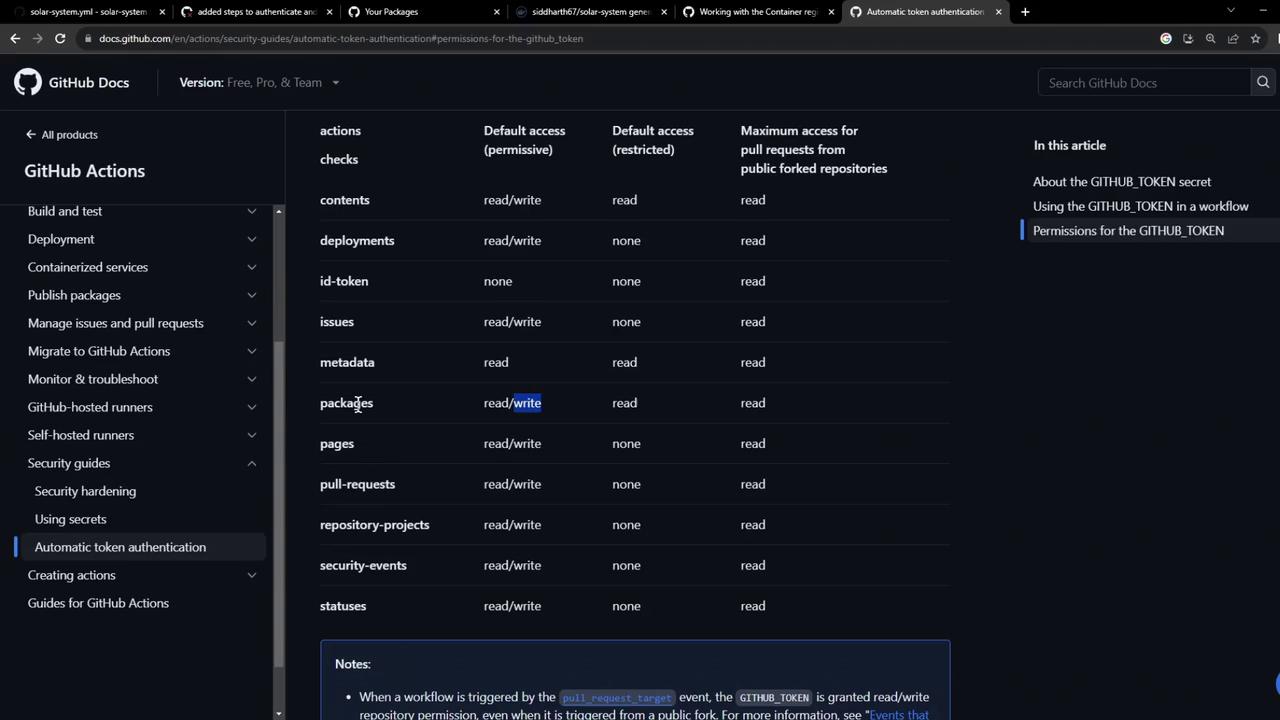
Task: Click the 'packages' scope name in table
Action: pyautogui.click(x=346, y=403)
